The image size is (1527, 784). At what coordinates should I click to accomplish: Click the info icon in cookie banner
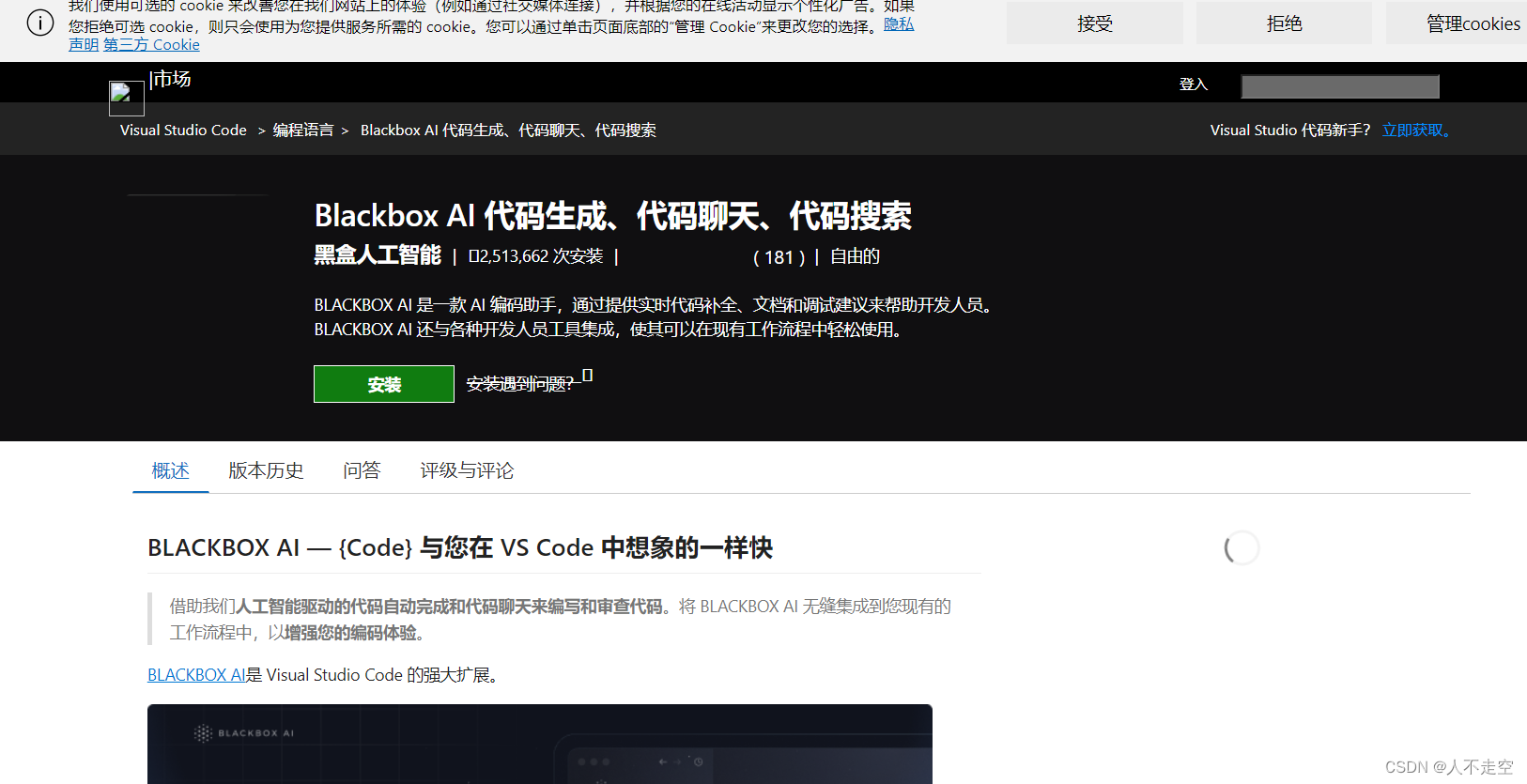[x=40, y=23]
